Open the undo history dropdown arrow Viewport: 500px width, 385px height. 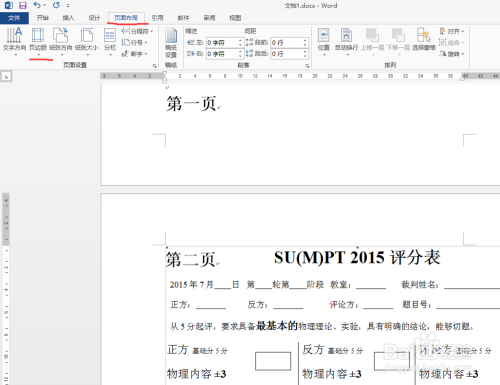pos(44,5)
